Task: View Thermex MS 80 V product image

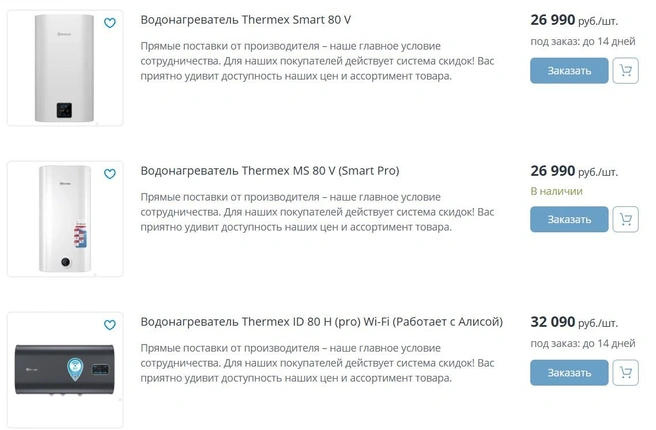Action: point(65,219)
